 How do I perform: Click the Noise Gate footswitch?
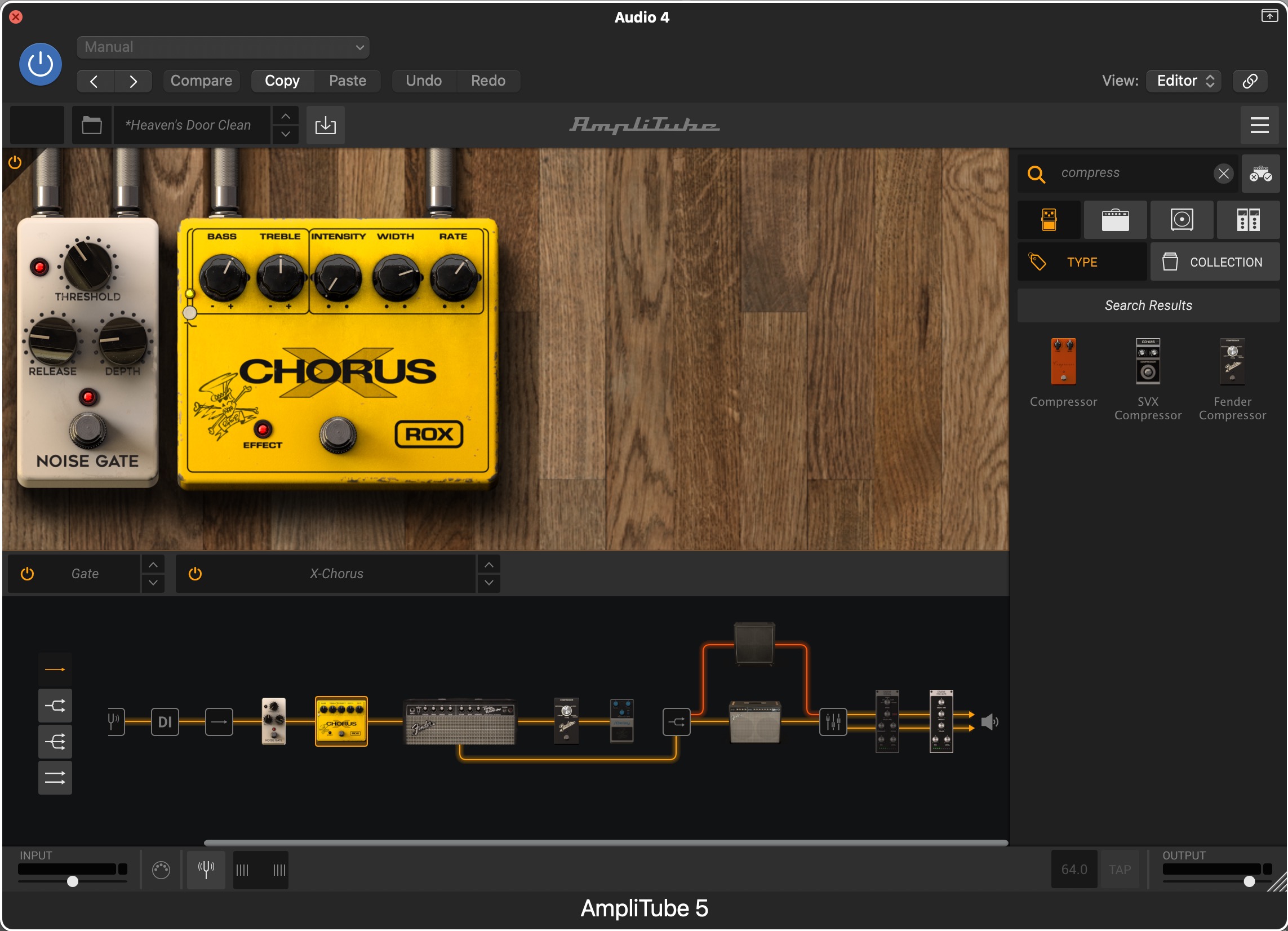[87, 431]
